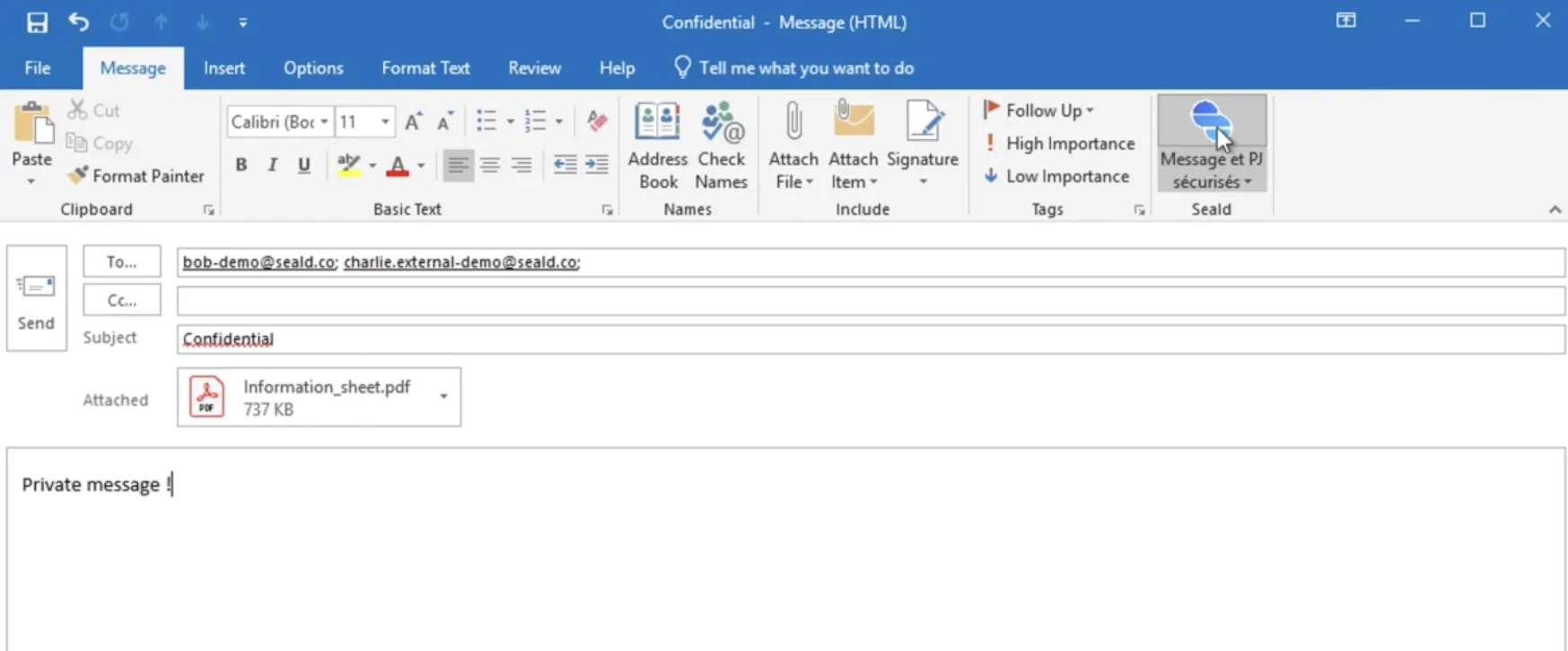Open the Quick Access Toolbar customize arrow

pos(243,22)
